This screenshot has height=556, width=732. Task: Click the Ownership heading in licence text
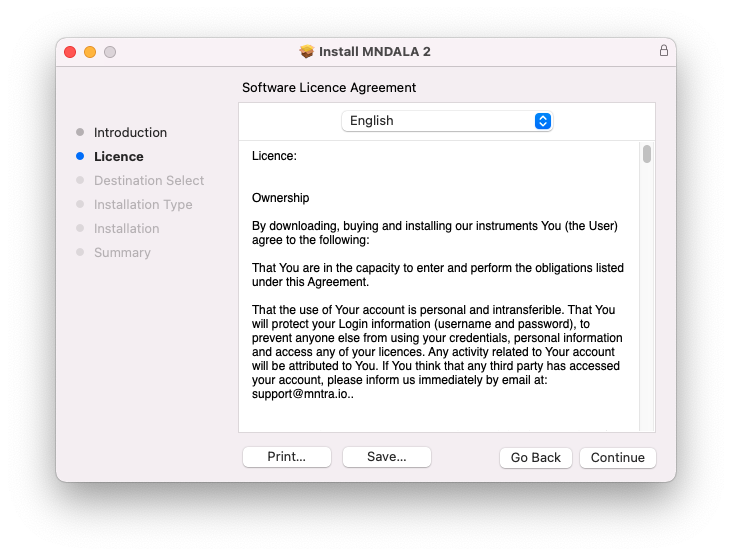(281, 198)
